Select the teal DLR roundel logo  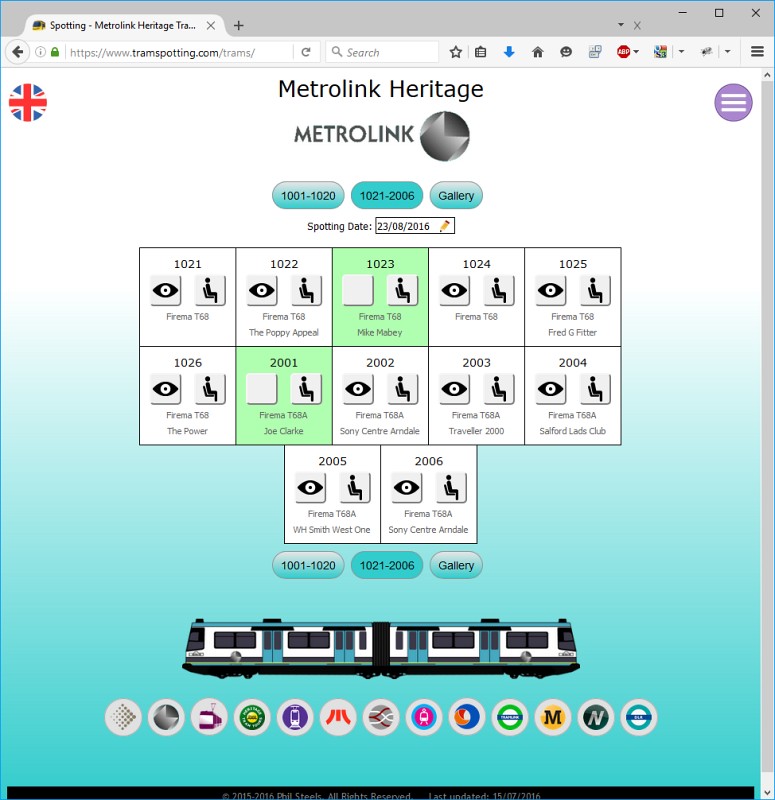pos(639,717)
